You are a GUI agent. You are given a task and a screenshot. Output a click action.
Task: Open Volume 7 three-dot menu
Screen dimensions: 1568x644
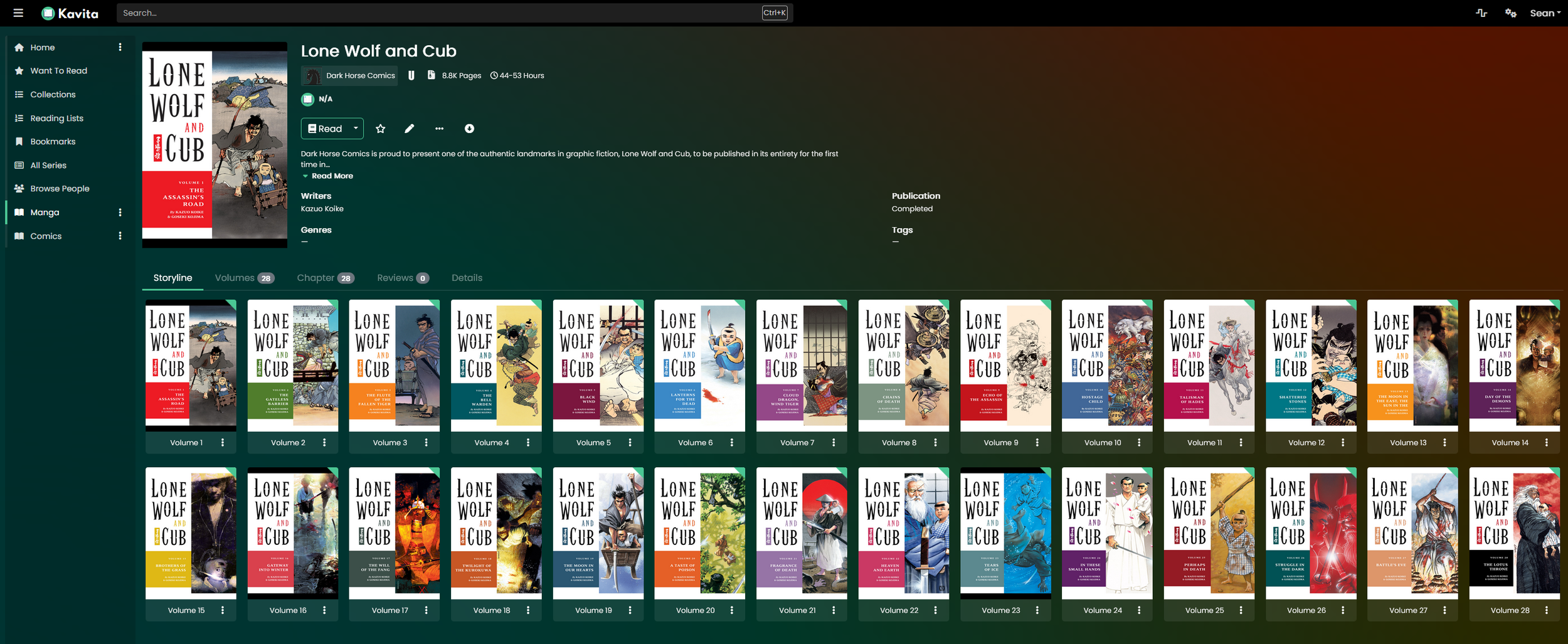[x=834, y=443]
